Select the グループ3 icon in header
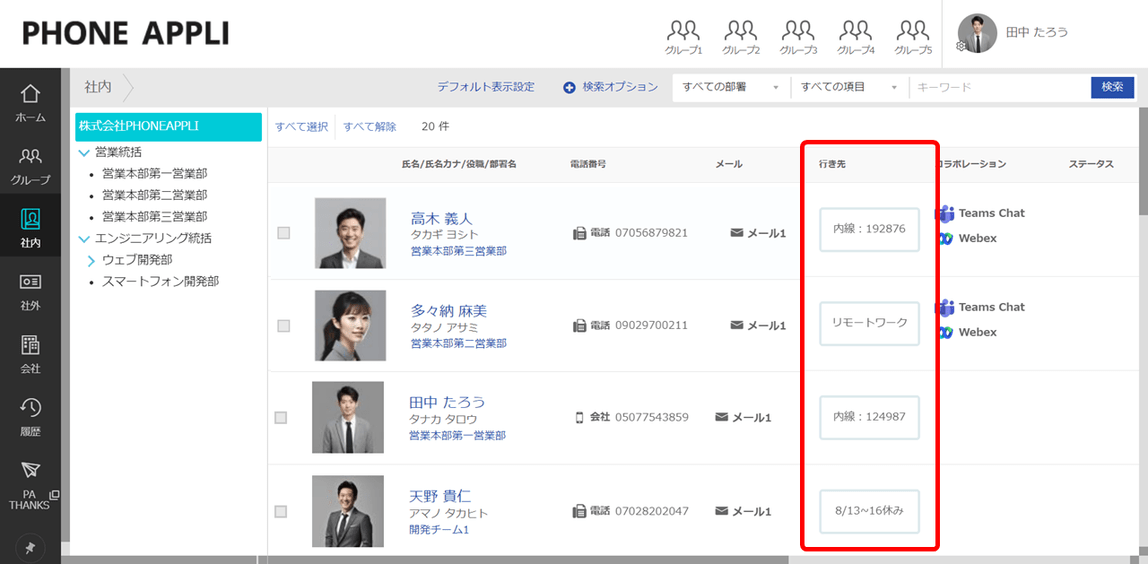 (x=798, y=30)
